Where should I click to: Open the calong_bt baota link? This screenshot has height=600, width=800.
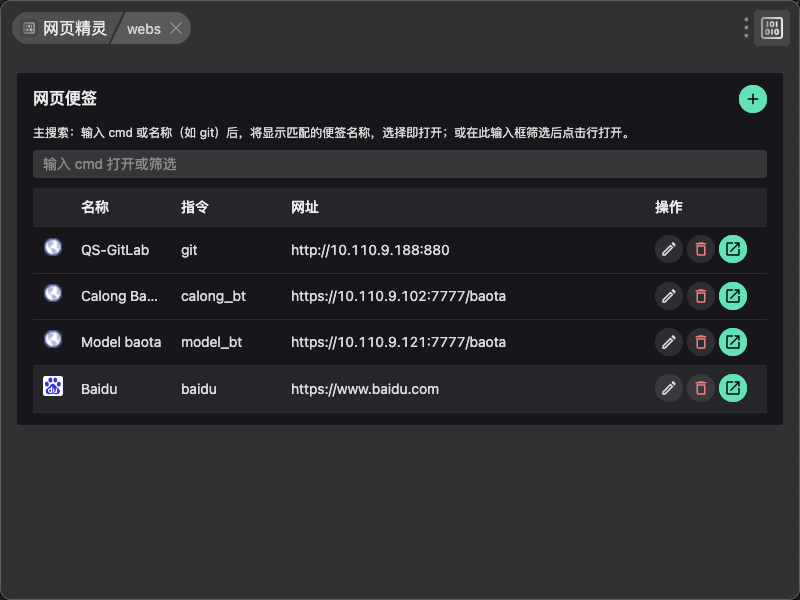pos(733,296)
